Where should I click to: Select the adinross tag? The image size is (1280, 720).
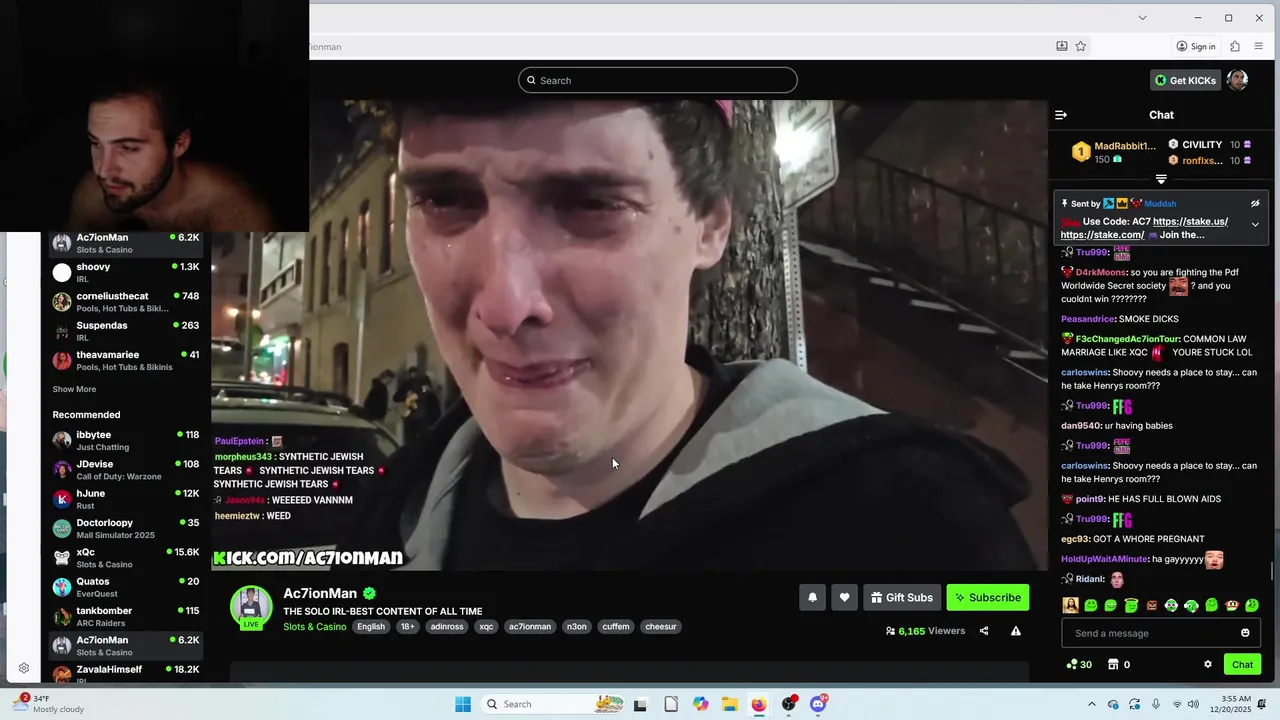coord(447,627)
